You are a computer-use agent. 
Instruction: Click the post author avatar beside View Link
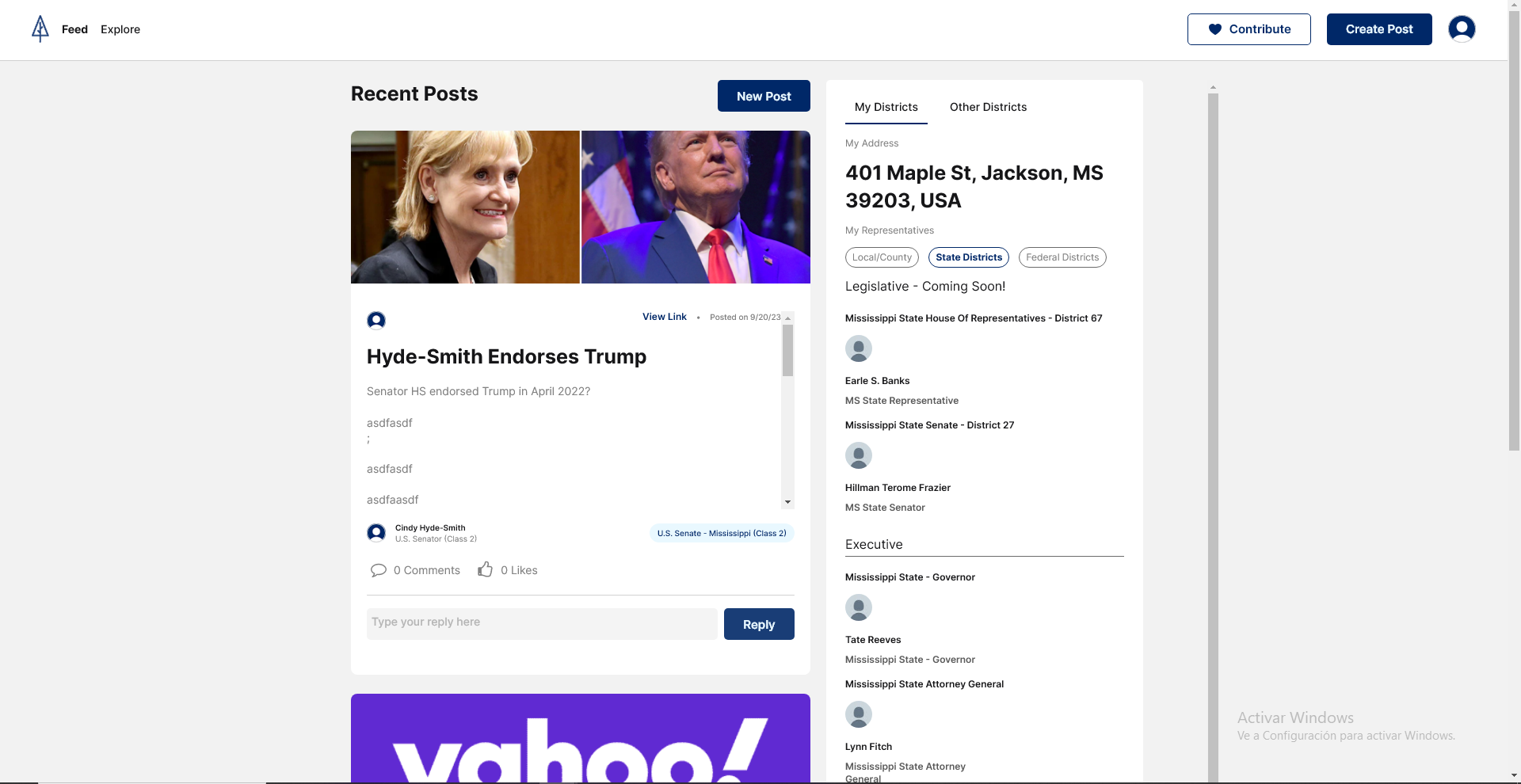[376, 320]
